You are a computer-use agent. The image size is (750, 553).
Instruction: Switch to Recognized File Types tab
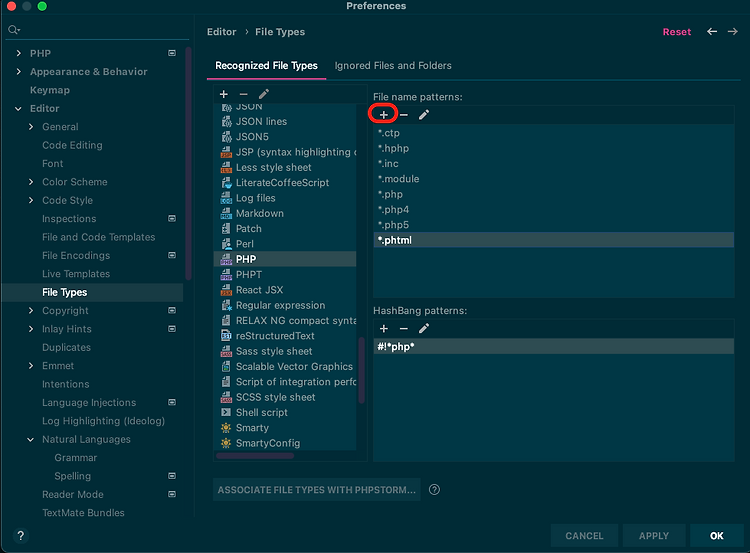pyautogui.click(x=266, y=66)
